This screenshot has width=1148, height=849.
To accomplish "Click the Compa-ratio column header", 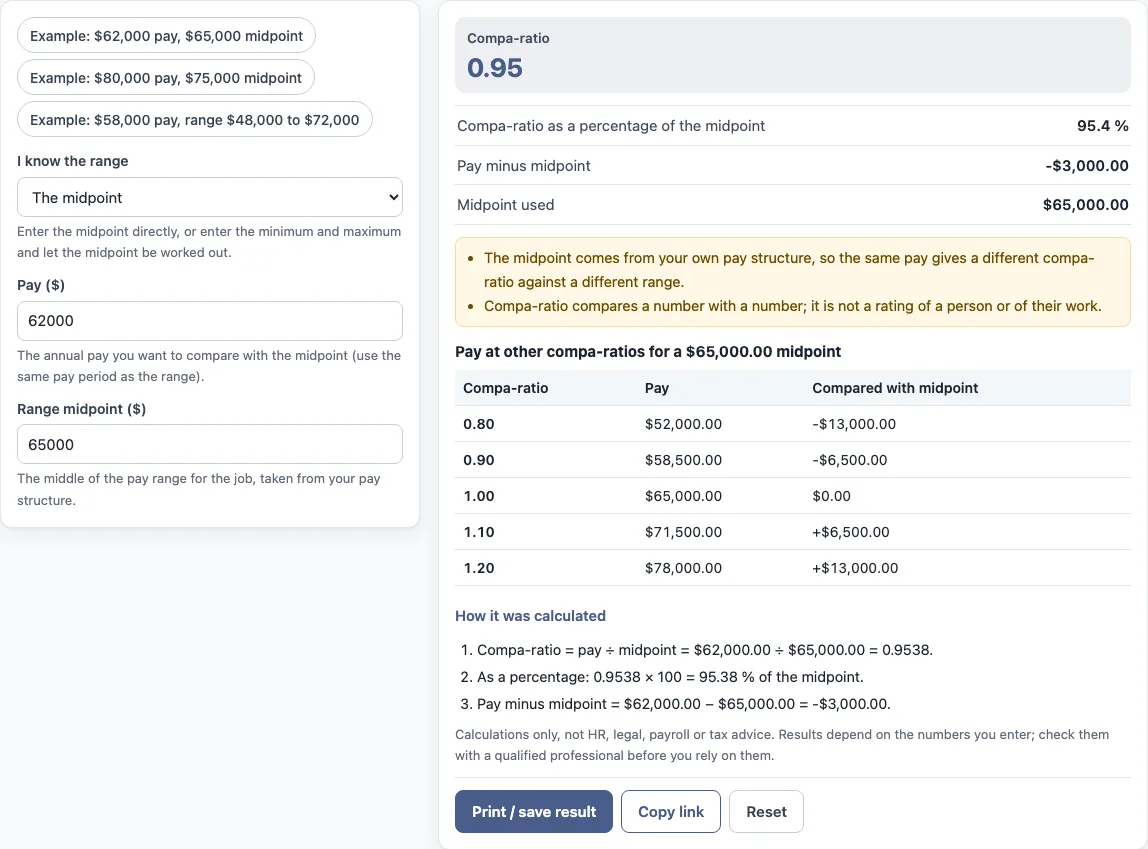I will tap(505, 388).
